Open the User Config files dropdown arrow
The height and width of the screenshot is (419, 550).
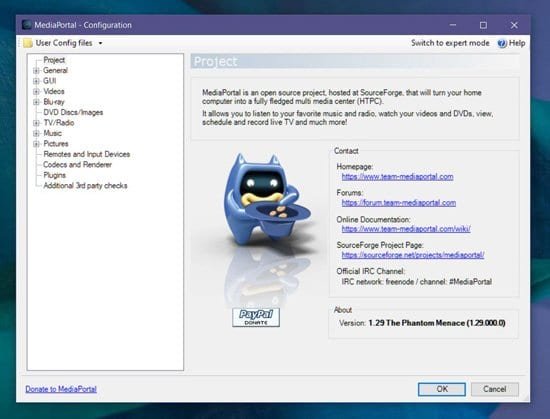point(100,43)
